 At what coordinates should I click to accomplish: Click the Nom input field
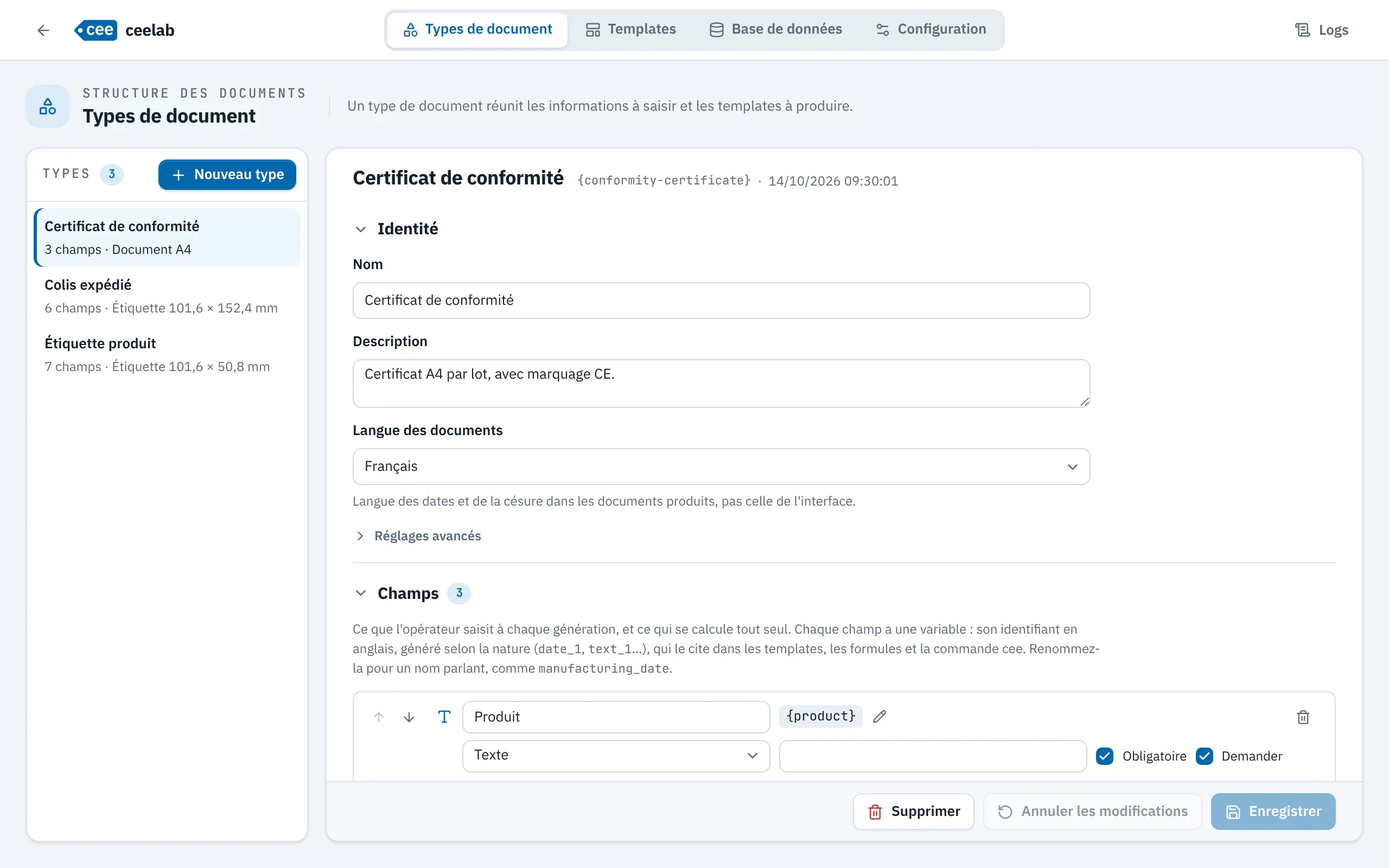(721, 300)
